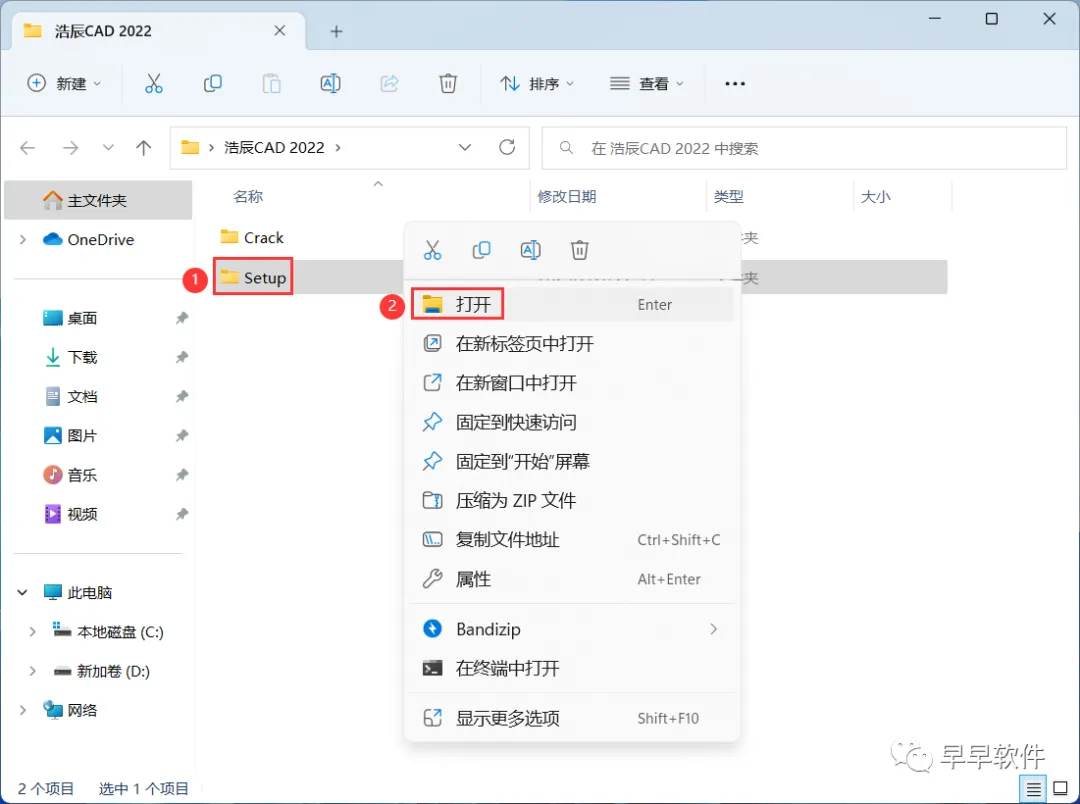Choose 打开 in the context menu

coord(572,305)
